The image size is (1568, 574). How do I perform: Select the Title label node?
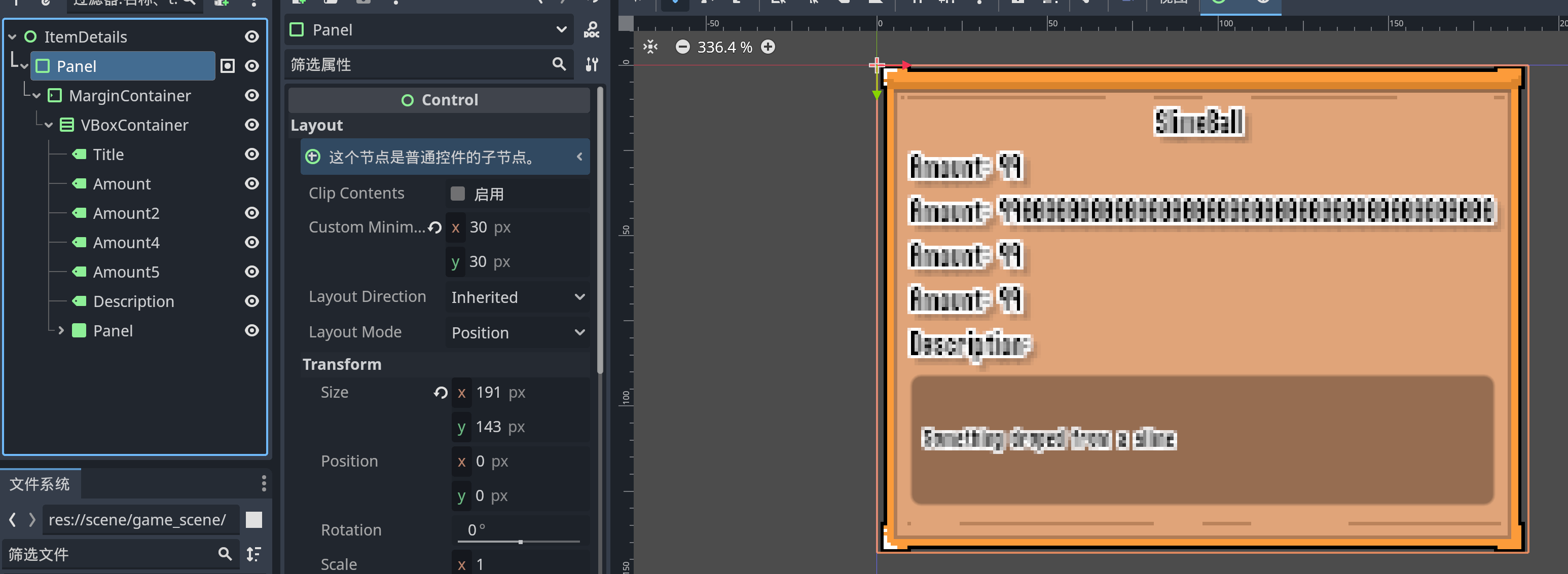108,154
